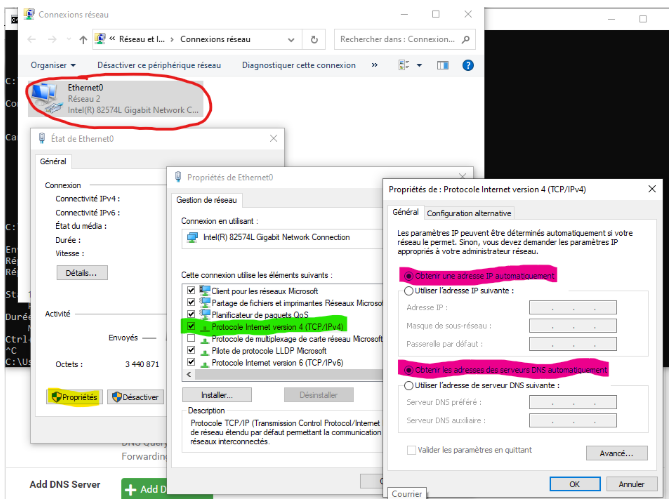Click the Désactiver shield button
669x500 pixels.
click(135, 397)
